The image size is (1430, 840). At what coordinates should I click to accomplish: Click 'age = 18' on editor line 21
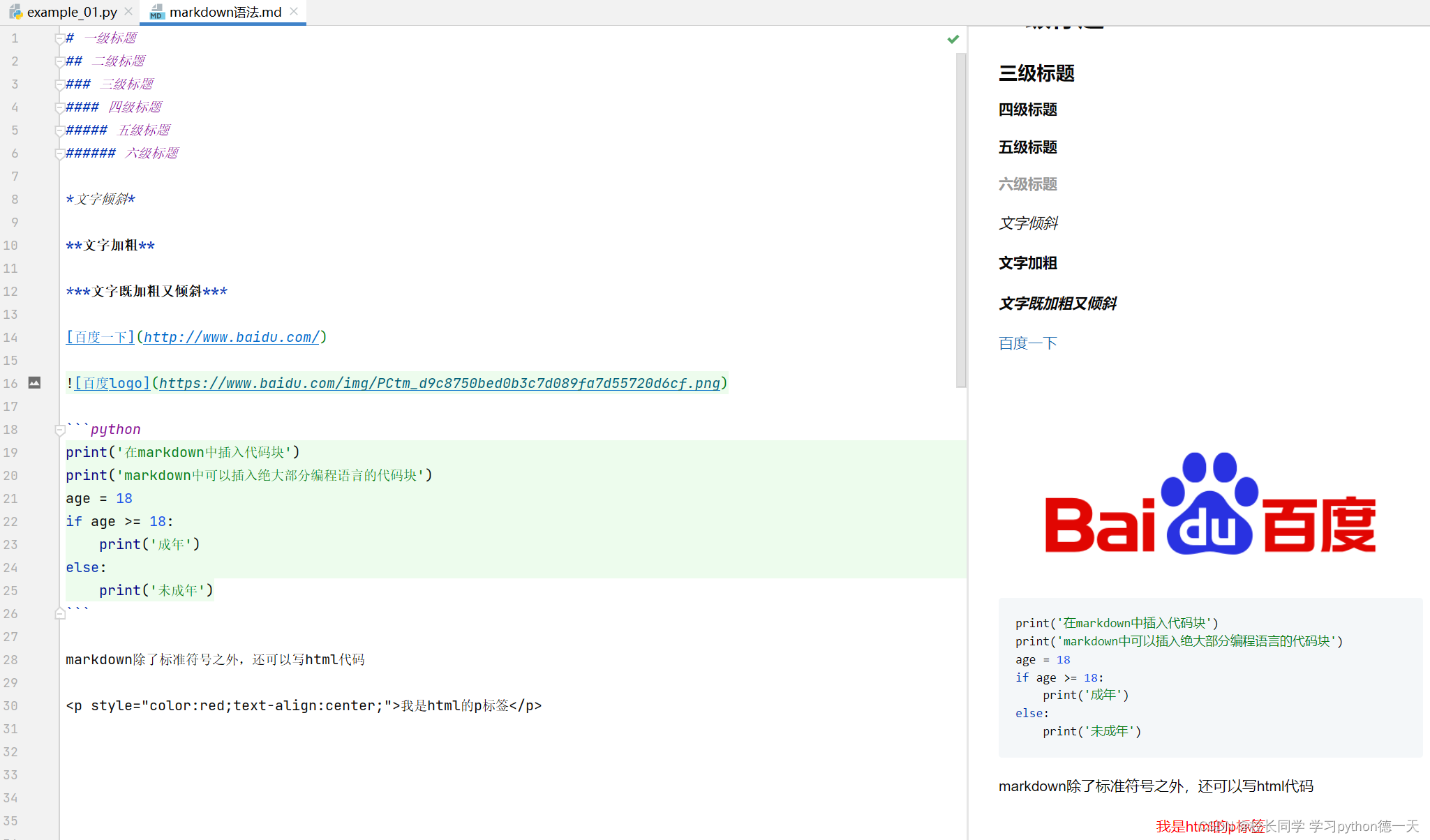point(99,498)
